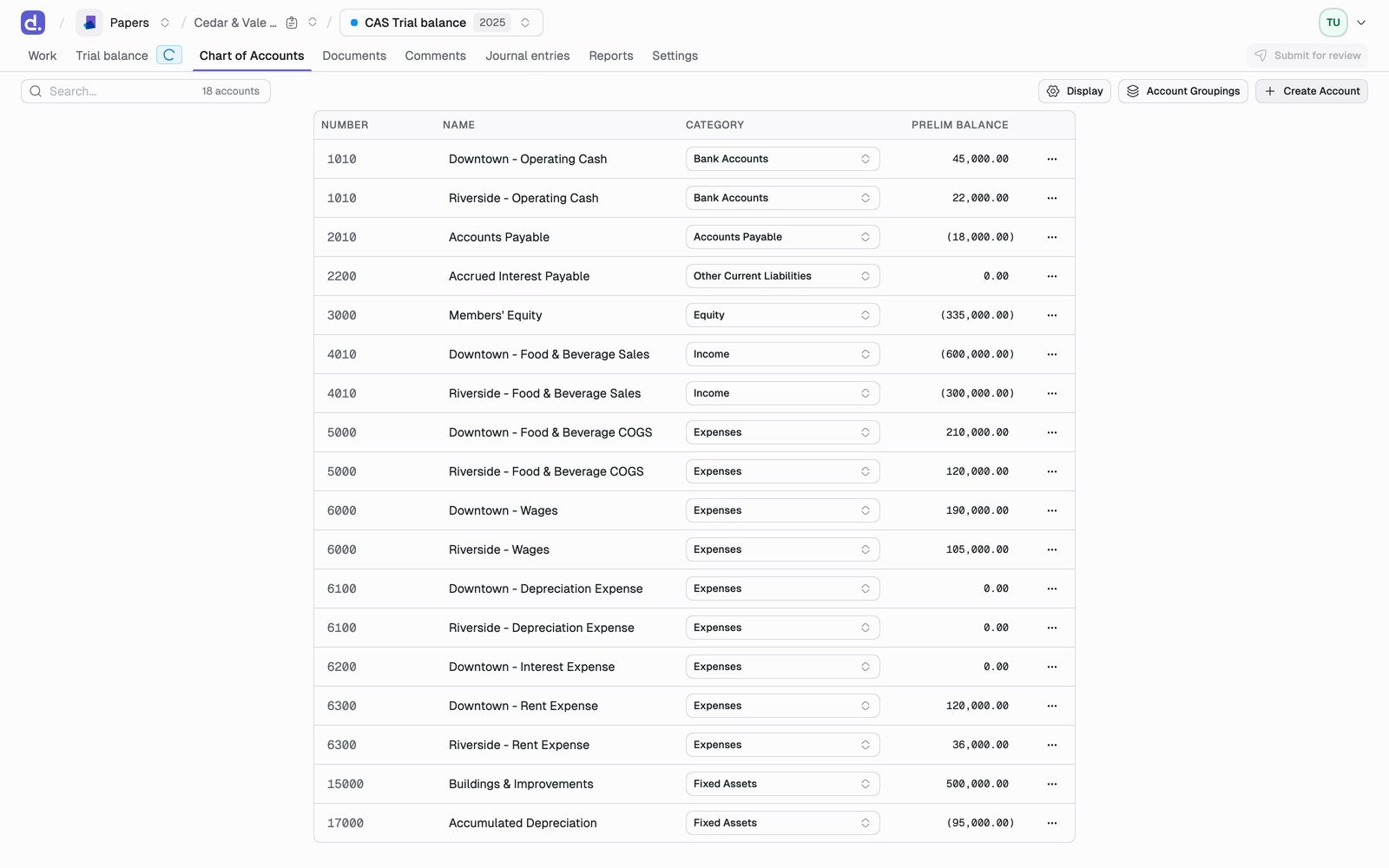Image resolution: width=1389 pixels, height=868 pixels.
Task: Change category dropdown for Accounts Payable
Action: pos(782,237)
